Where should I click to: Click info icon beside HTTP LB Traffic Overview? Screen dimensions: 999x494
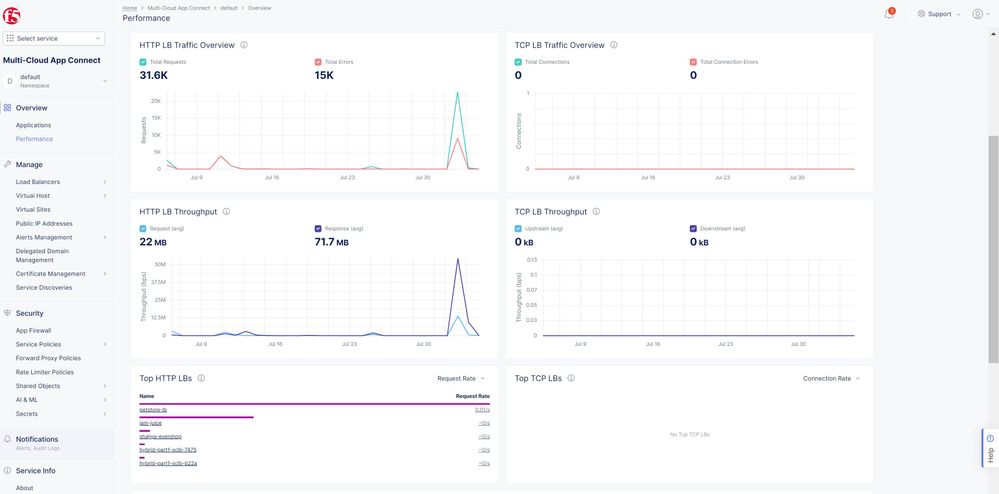coord(244,45)
